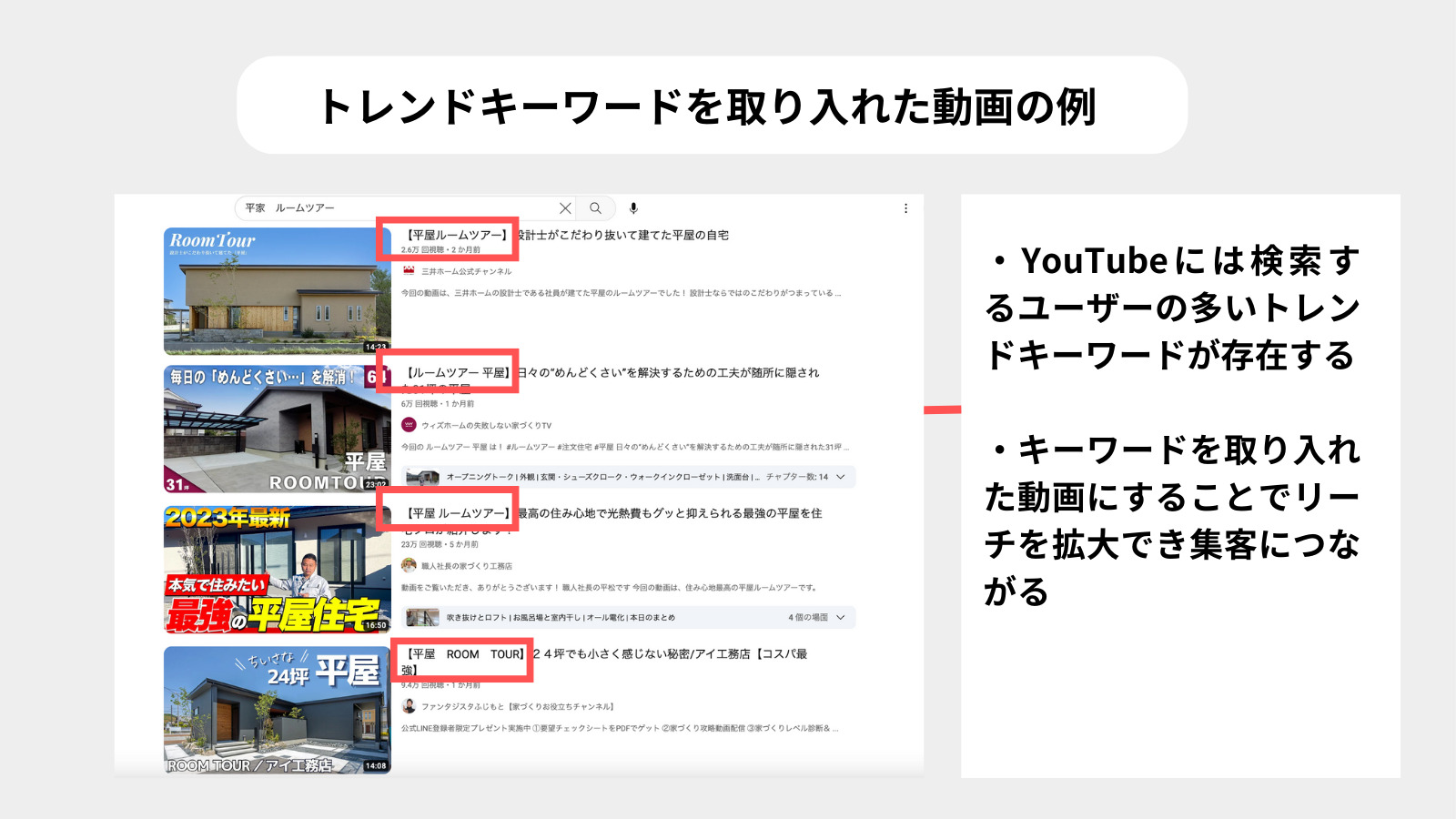The image size is (1456, 819).
Task: Click the X icon to clear search
Action: tap(566, 207)
